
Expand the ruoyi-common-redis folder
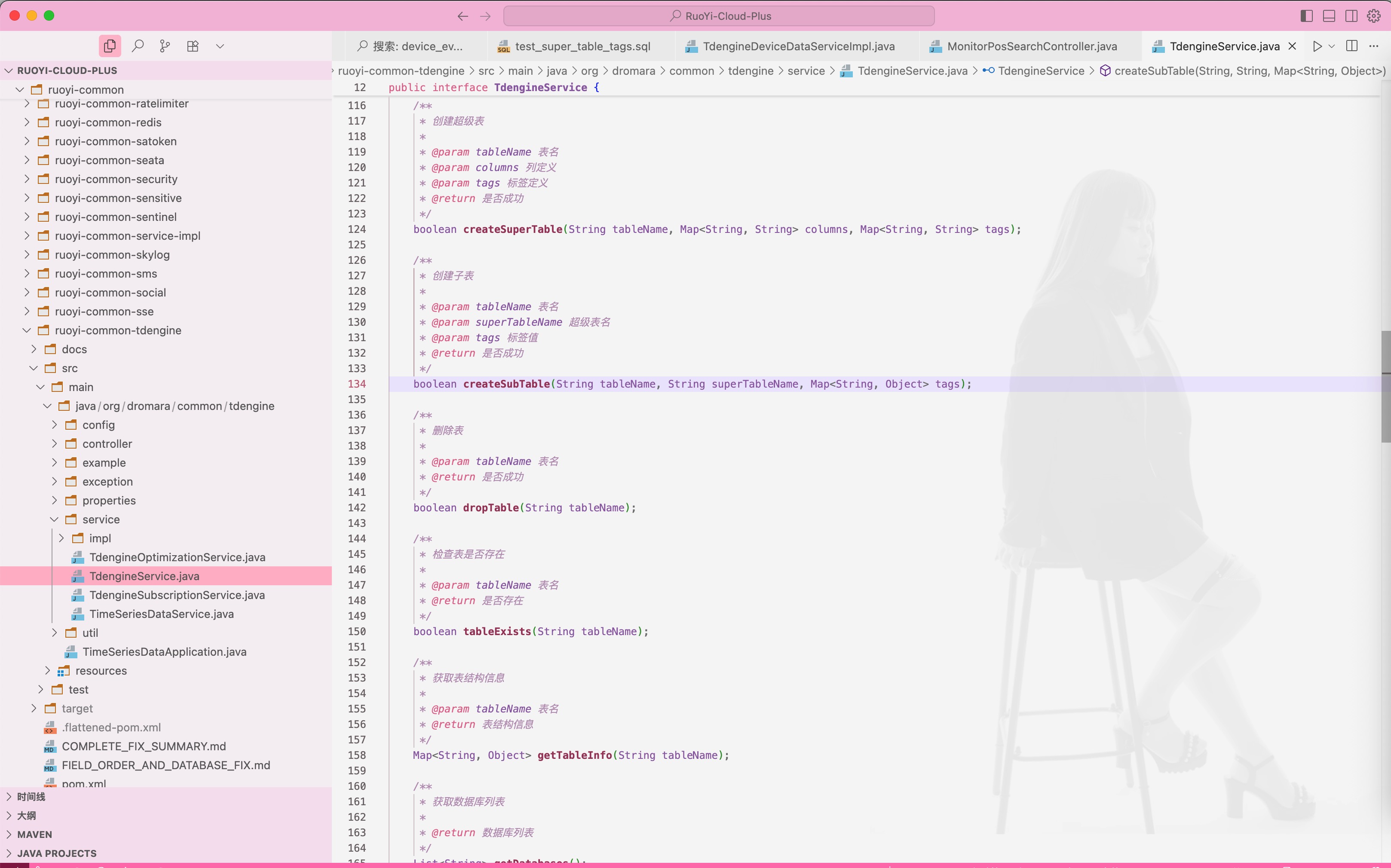pos(108,122)
